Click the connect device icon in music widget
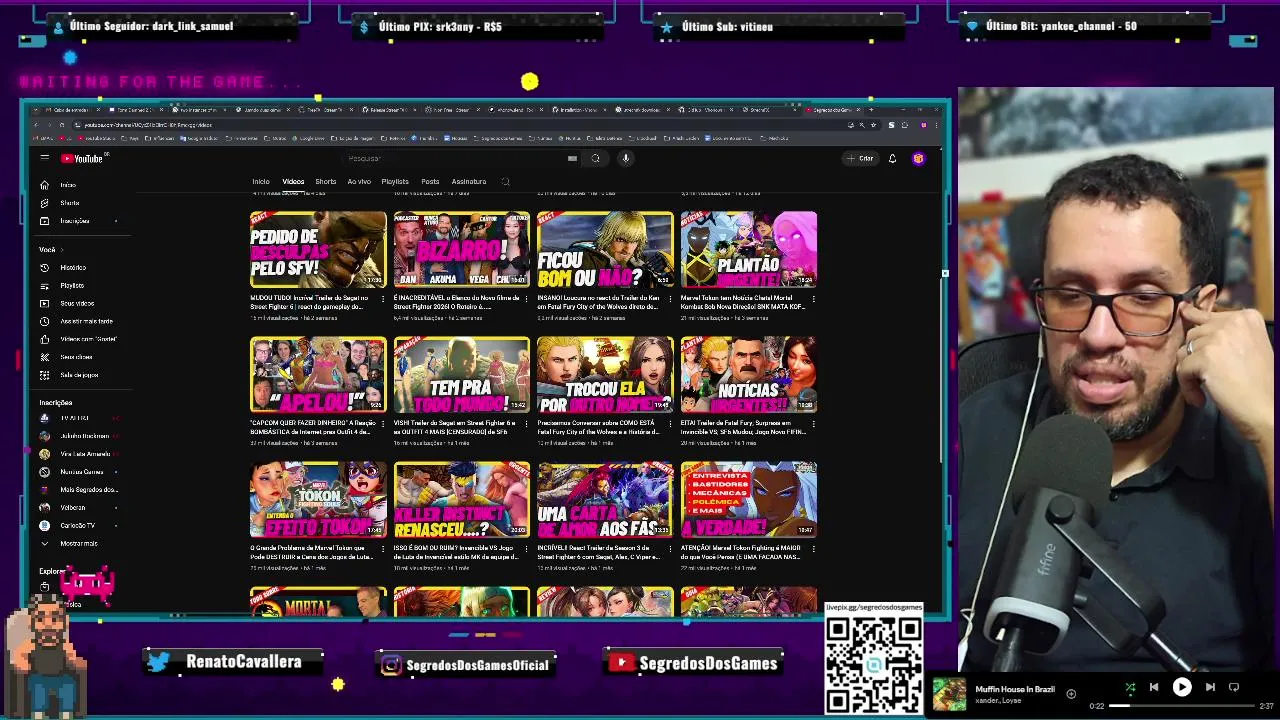This screenshot has height=720, width=1280. coord(1234,687)
